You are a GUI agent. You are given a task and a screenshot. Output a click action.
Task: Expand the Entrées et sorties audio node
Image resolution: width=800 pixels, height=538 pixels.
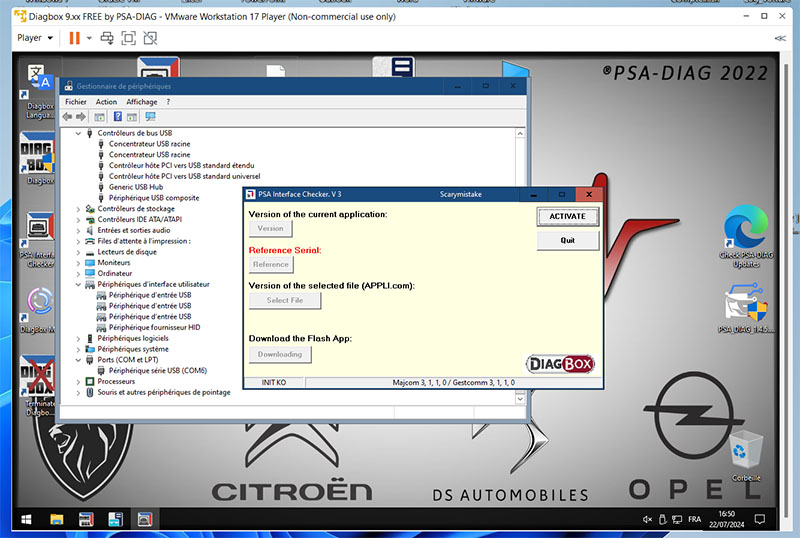click(x=78, y=230)
